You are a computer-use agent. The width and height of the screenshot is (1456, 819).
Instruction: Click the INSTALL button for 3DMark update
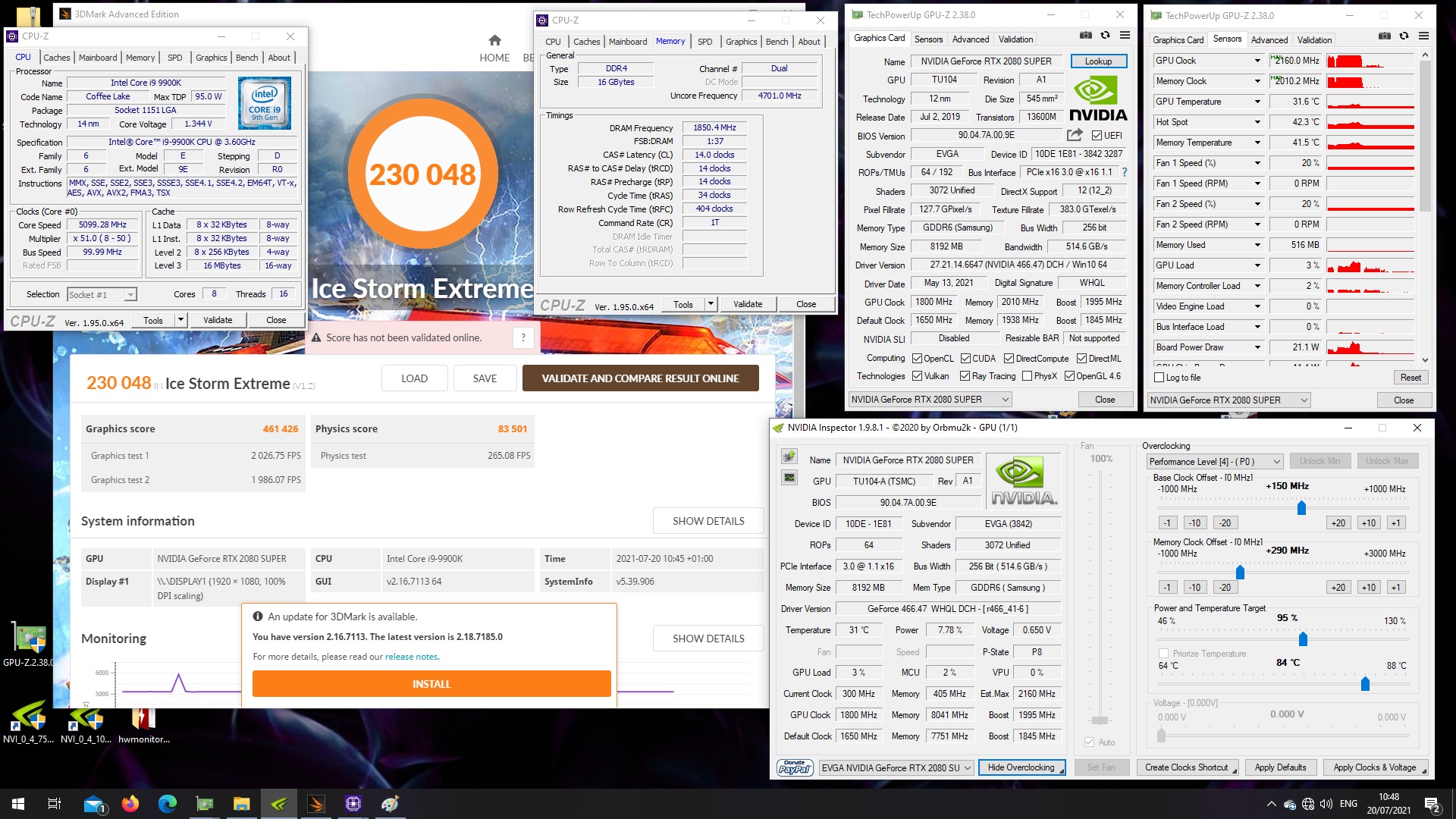pyautogui.click(x=431, y=684)
